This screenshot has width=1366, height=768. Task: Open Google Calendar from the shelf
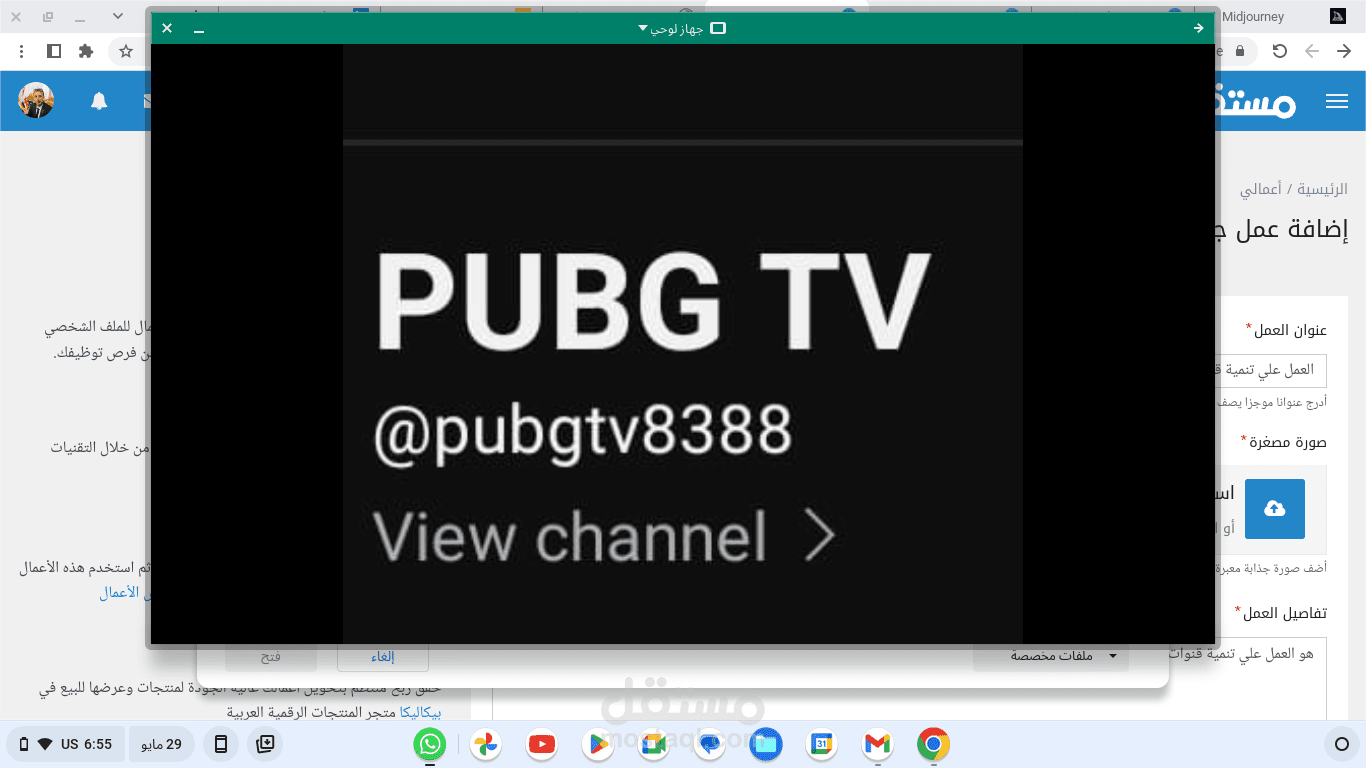pos(822,744)
